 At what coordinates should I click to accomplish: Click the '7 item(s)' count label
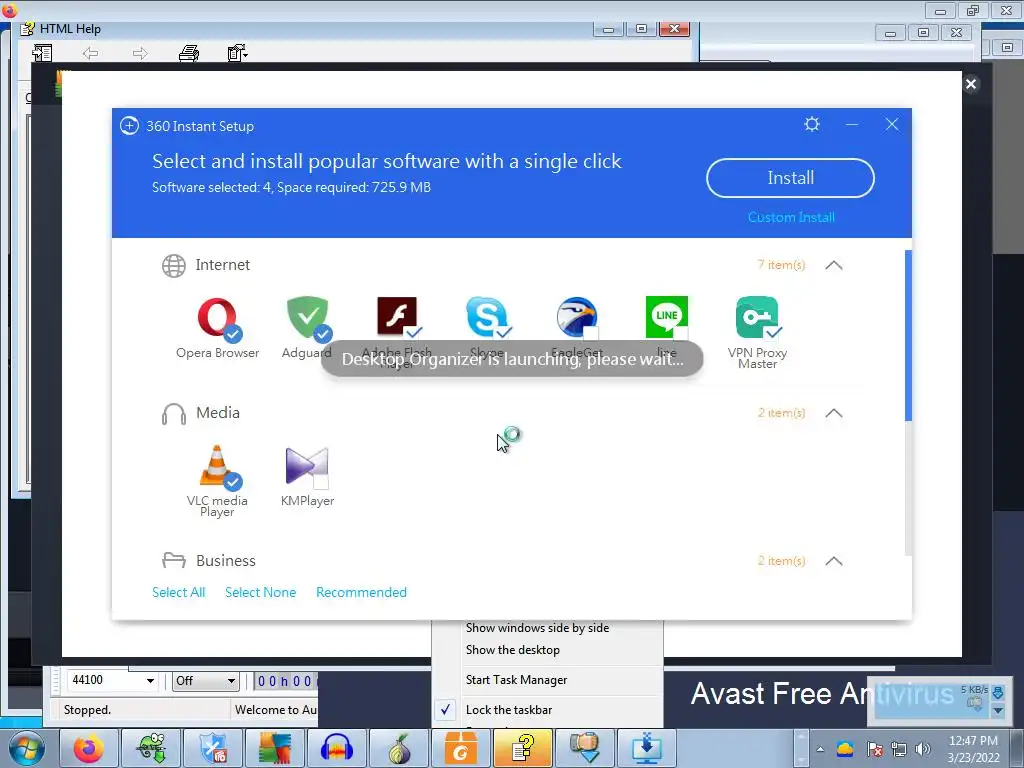pos(781,264)
